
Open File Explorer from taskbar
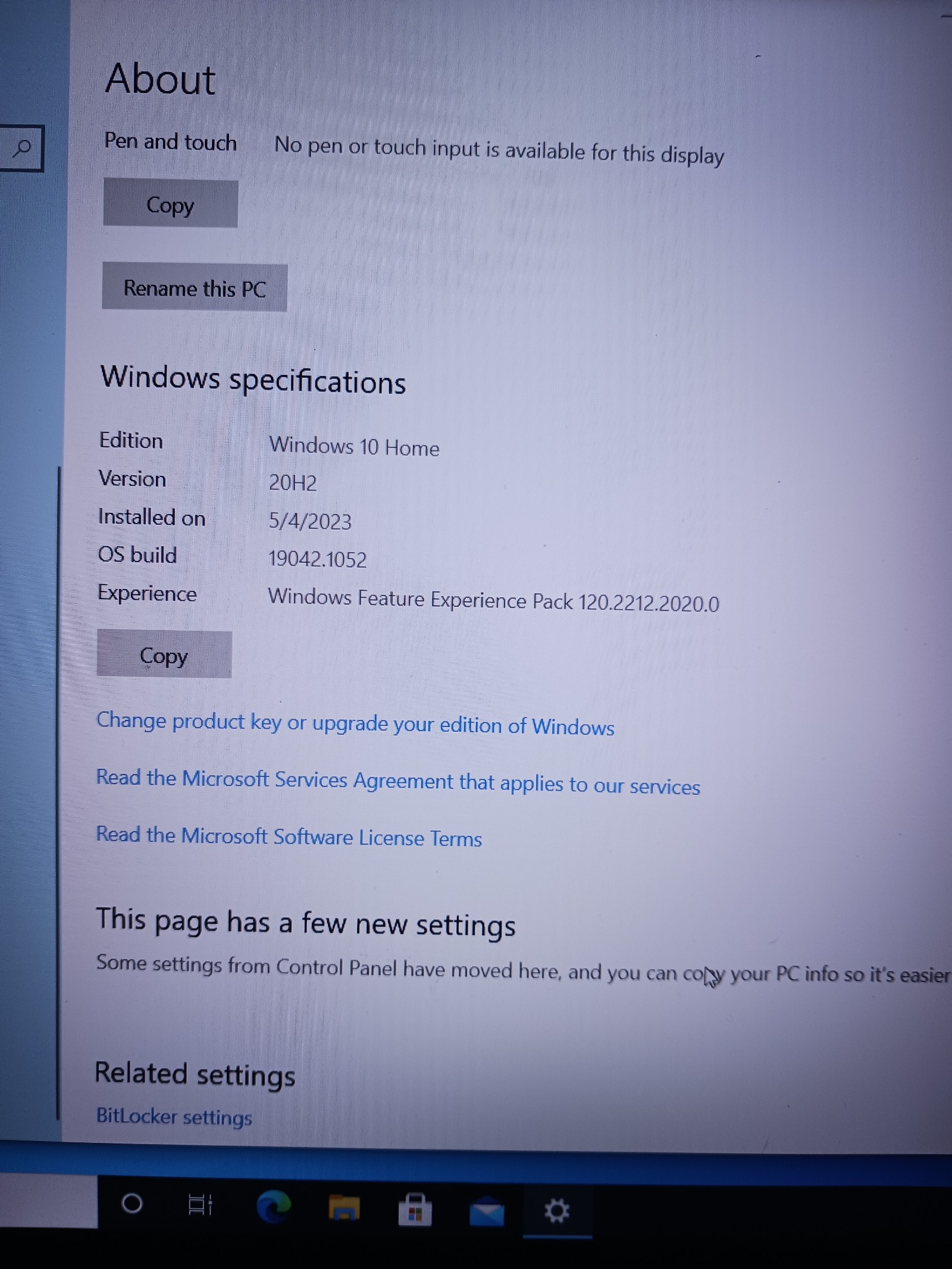click(344, 1208)
